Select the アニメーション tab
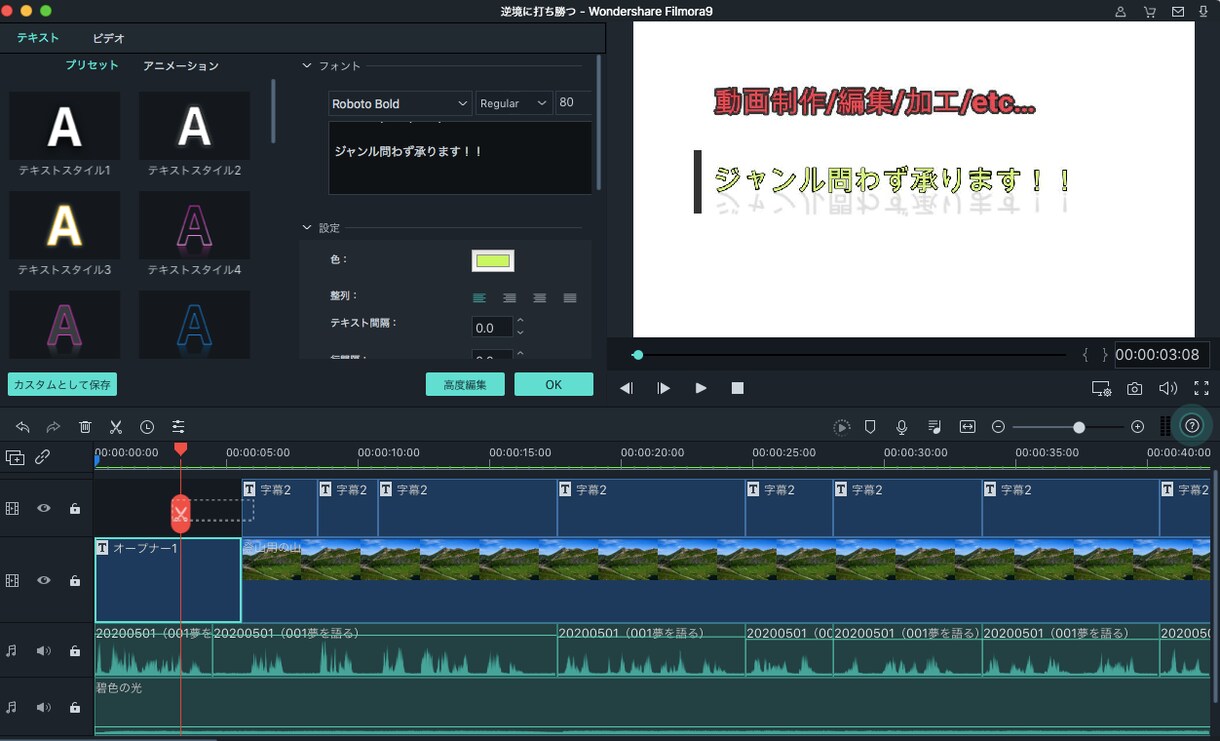 tap(181, 65)
